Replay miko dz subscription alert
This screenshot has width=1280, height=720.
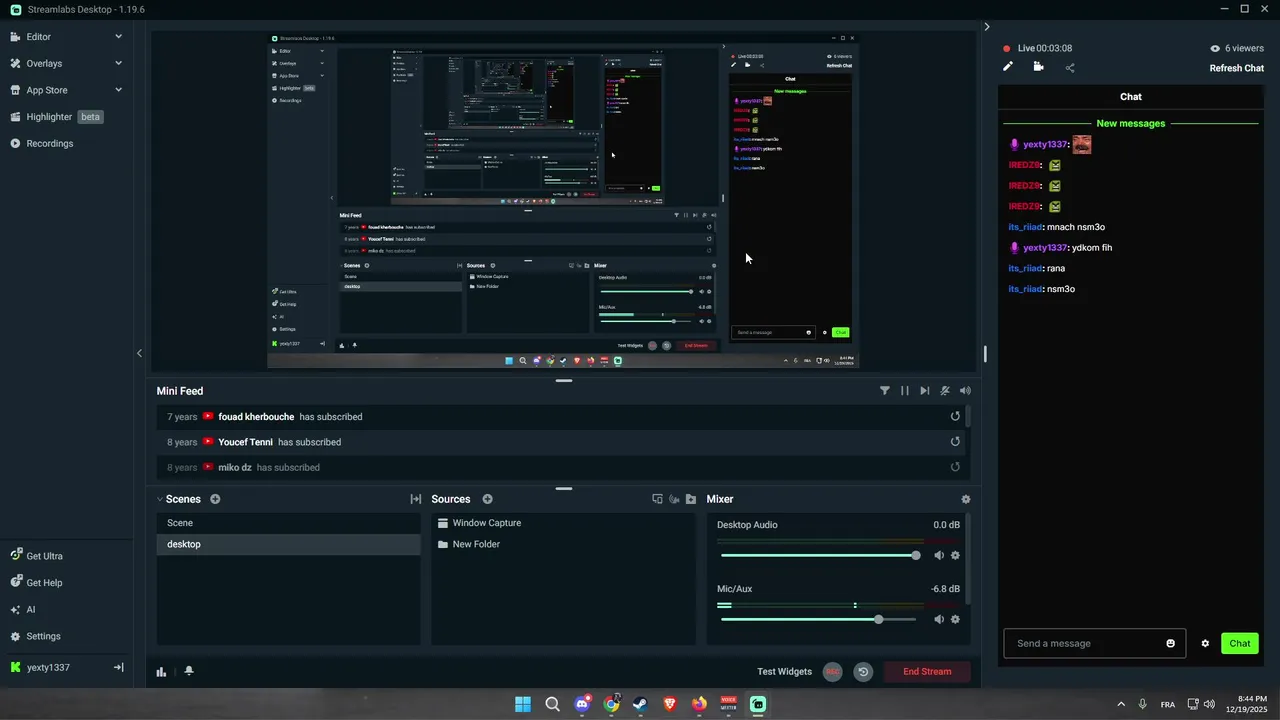[955, 467]
